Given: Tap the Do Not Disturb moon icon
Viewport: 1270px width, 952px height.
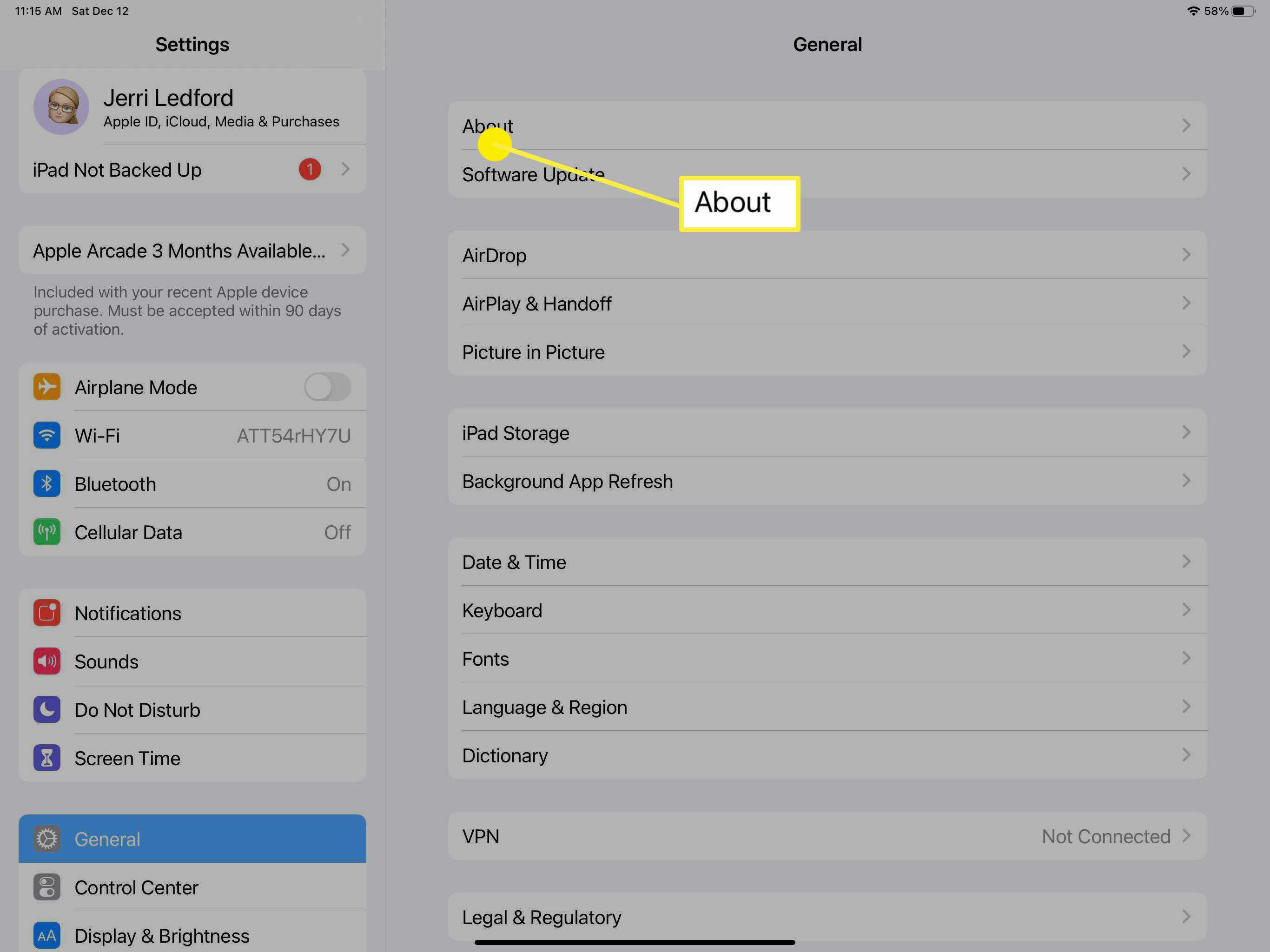Looking at the screenshot, I should pos(46,709).
